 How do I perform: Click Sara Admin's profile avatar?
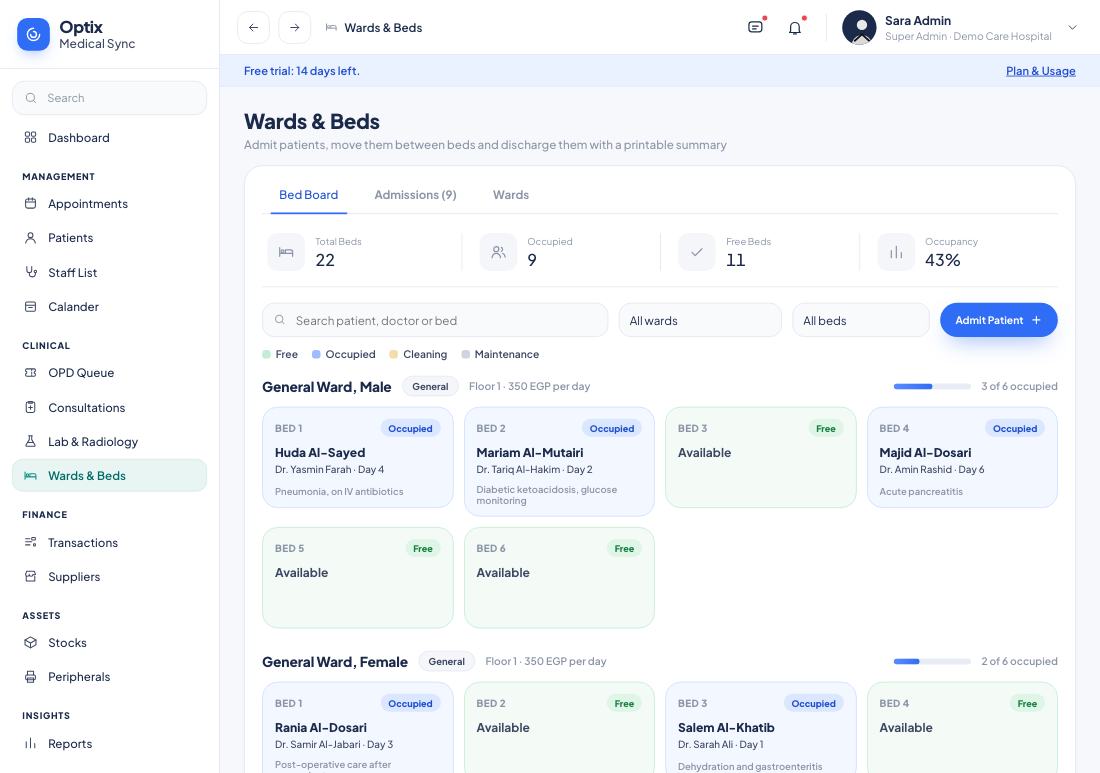[x=859, y=27]
